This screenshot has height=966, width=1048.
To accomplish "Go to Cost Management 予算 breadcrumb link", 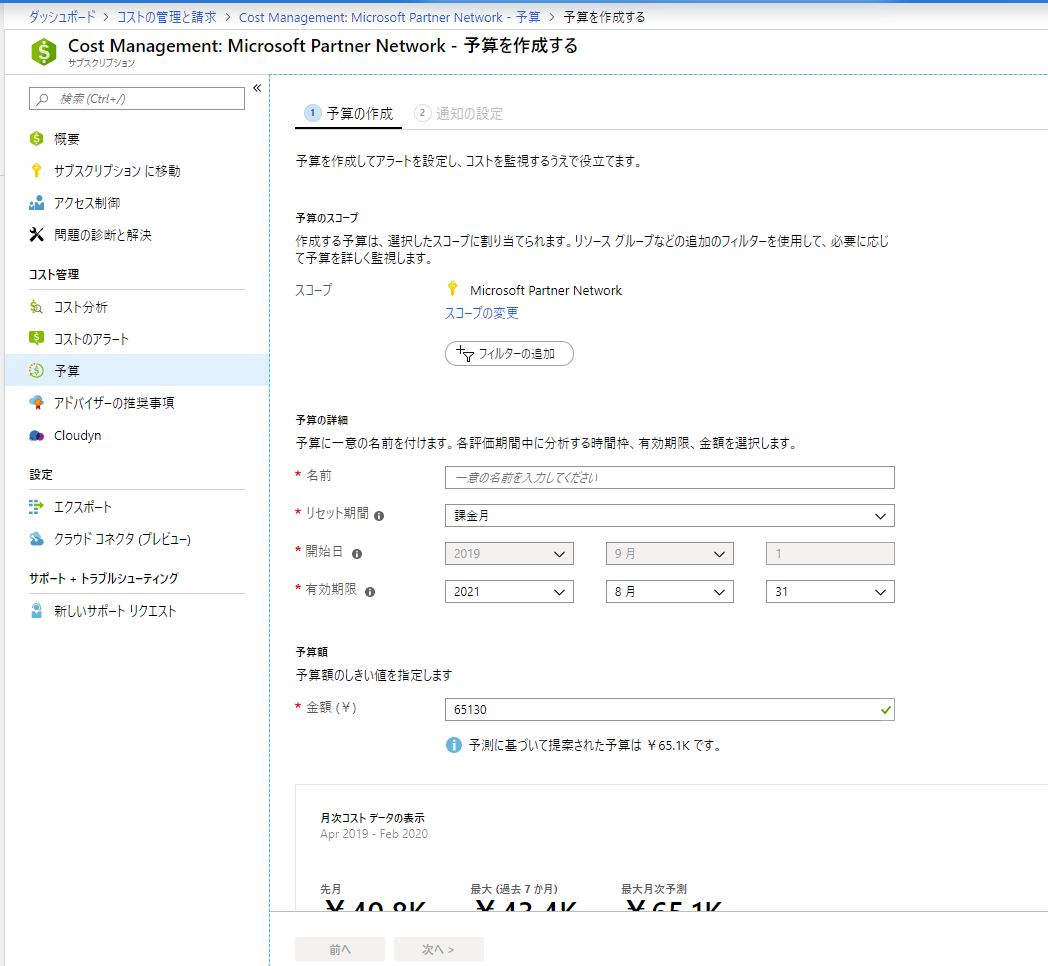I will [x=390, y=17].
